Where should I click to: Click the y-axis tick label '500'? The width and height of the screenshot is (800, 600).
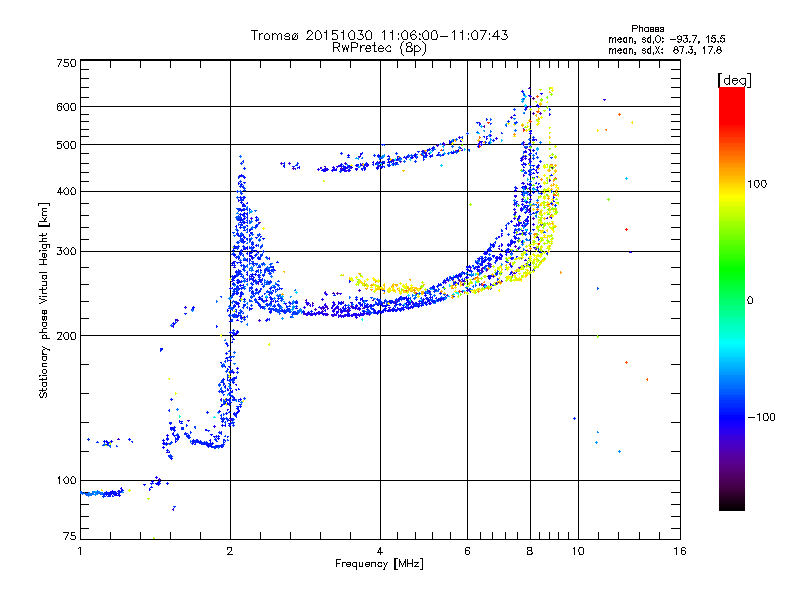[66, 145]
